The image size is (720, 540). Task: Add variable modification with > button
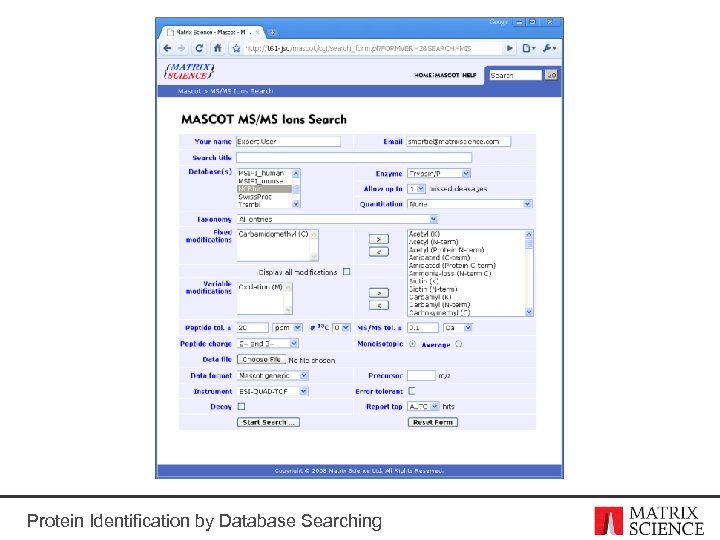[379, 293]
